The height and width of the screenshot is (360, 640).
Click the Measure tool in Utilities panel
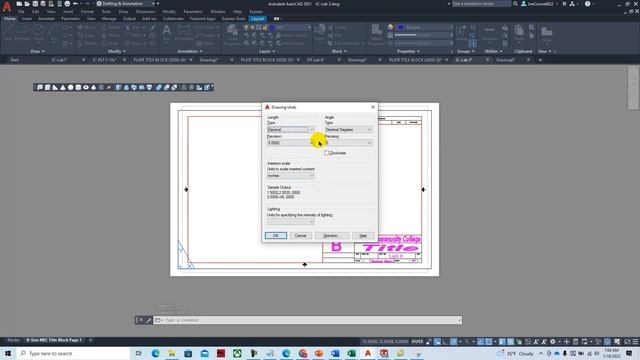pyautogui.click(x=489, y=33)
